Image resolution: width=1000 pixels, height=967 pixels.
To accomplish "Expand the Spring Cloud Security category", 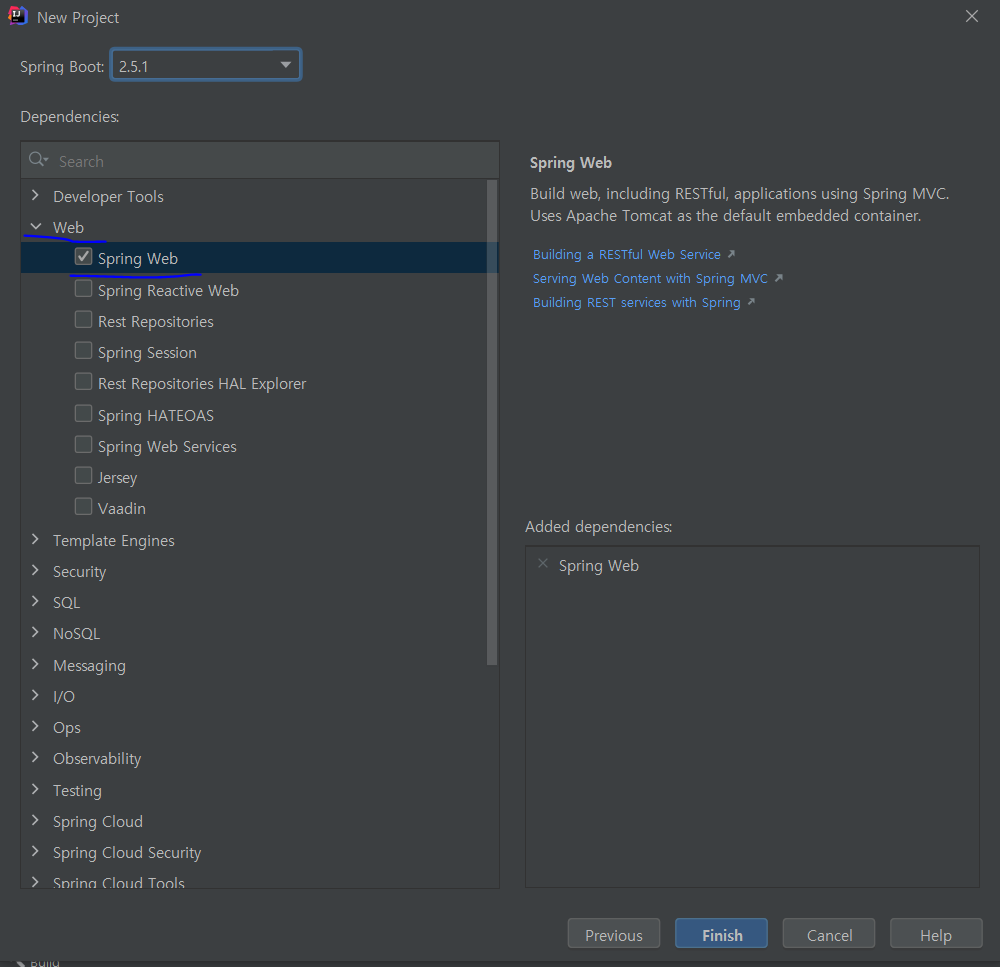I will [36, 852].
